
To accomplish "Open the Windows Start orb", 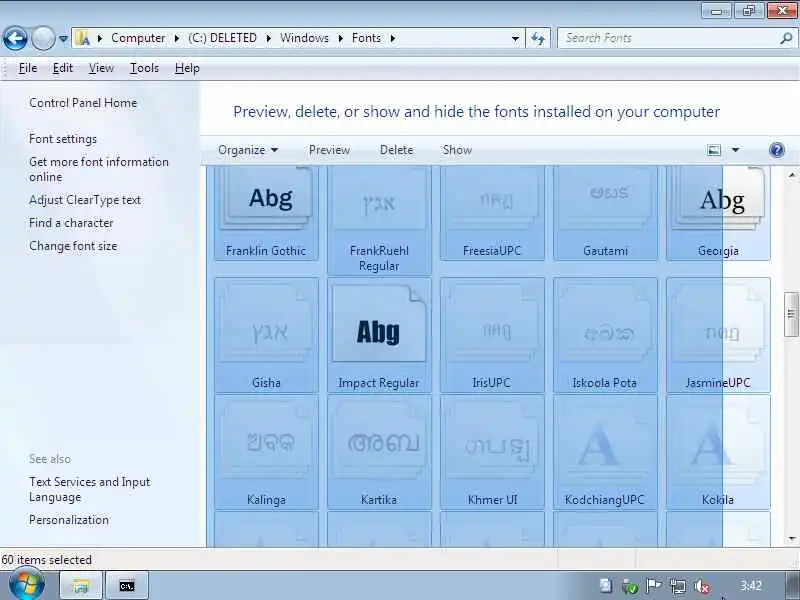I will tap(27, 584).
